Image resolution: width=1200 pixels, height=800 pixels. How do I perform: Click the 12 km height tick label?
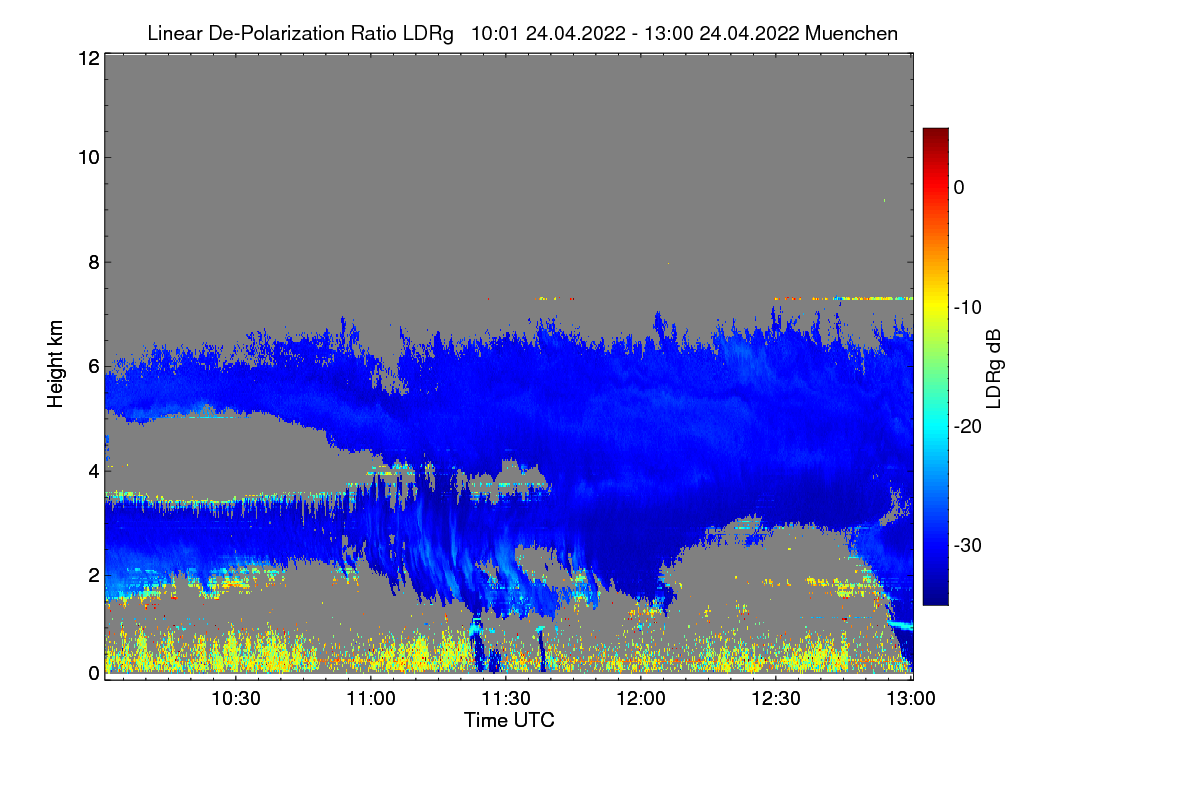[88, 58]
